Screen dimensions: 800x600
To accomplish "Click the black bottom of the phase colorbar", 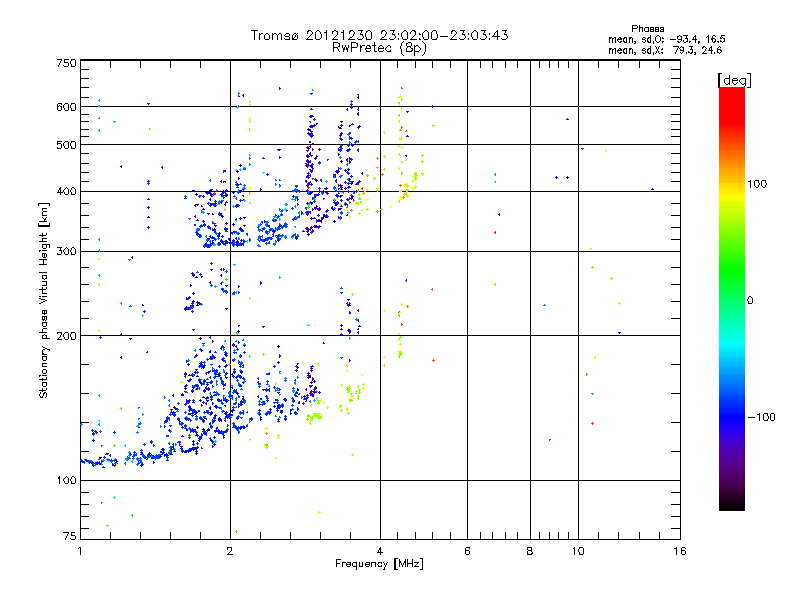I will 732,503.
